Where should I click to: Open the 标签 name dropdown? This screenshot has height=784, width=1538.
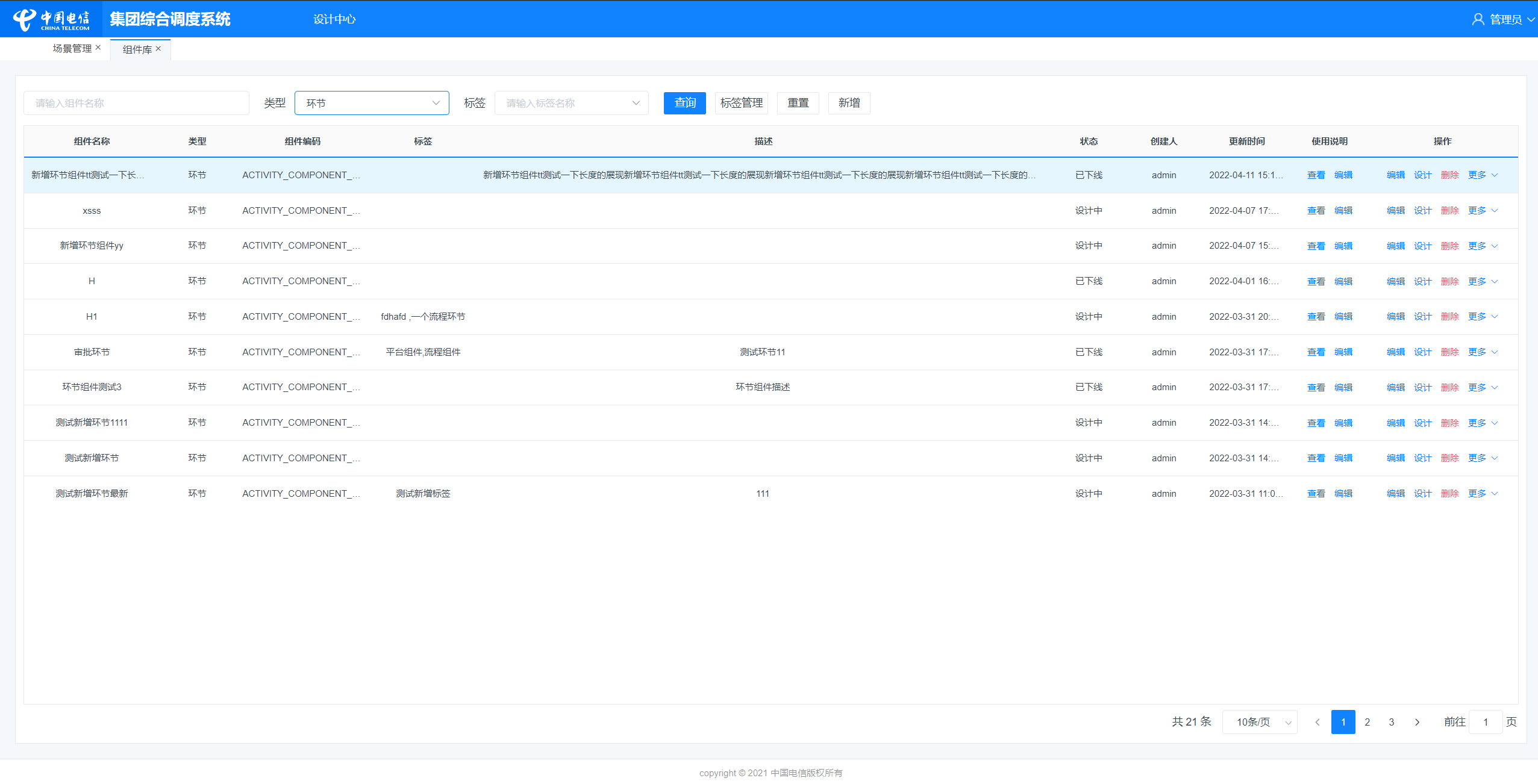click(571, 103)
